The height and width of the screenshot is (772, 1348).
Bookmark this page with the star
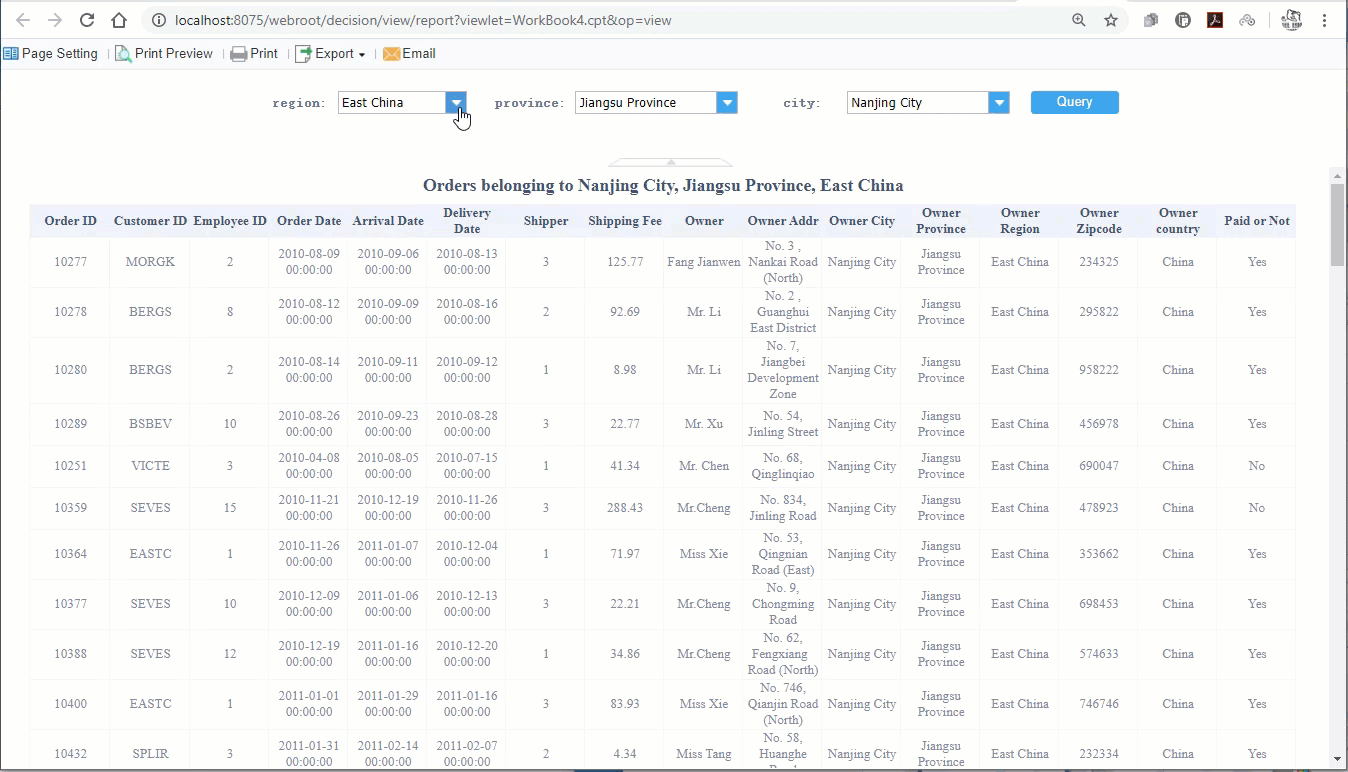pyautogui.click(x=1111, y=20)
